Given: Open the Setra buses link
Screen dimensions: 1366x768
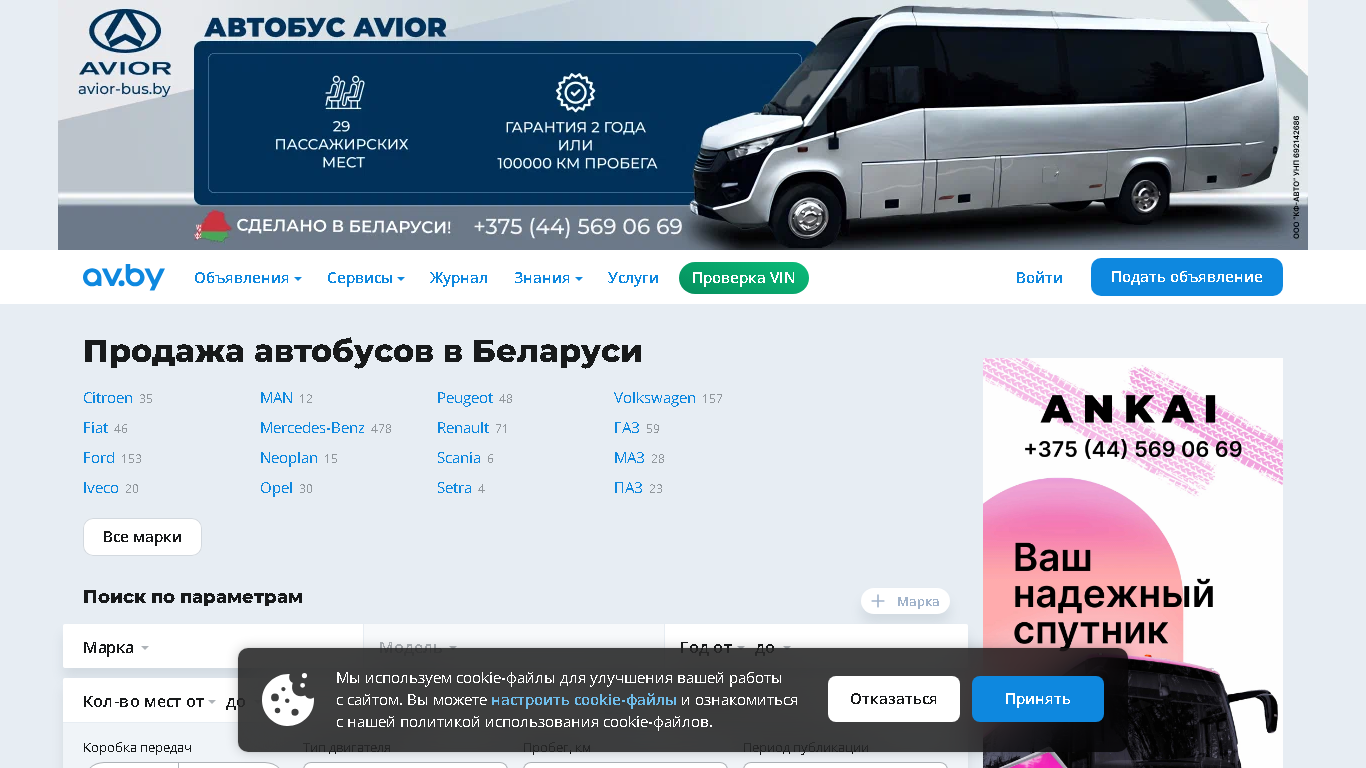Looking at the screenshot, I should click(x=454, y=488).
